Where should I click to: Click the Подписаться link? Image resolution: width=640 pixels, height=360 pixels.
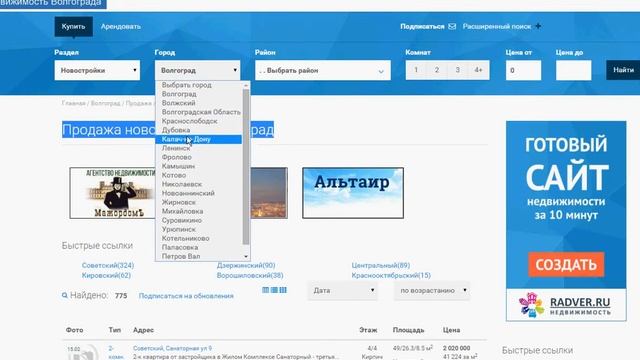(x=422, y=26)
